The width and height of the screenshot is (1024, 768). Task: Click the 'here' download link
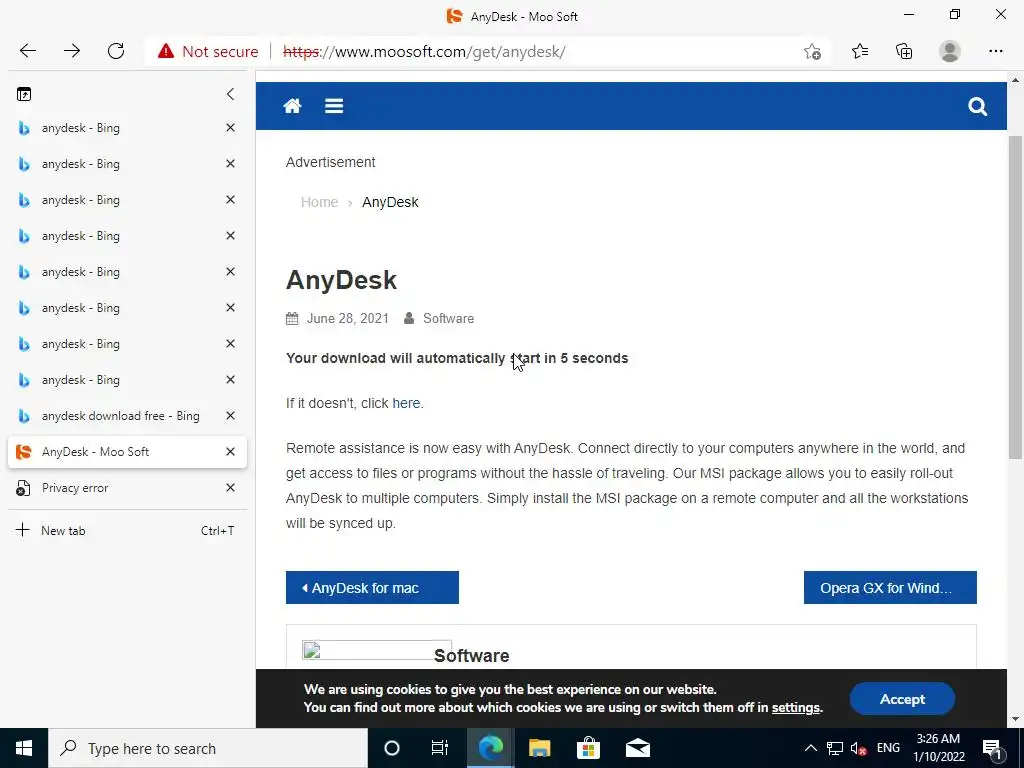click(406, 404)
